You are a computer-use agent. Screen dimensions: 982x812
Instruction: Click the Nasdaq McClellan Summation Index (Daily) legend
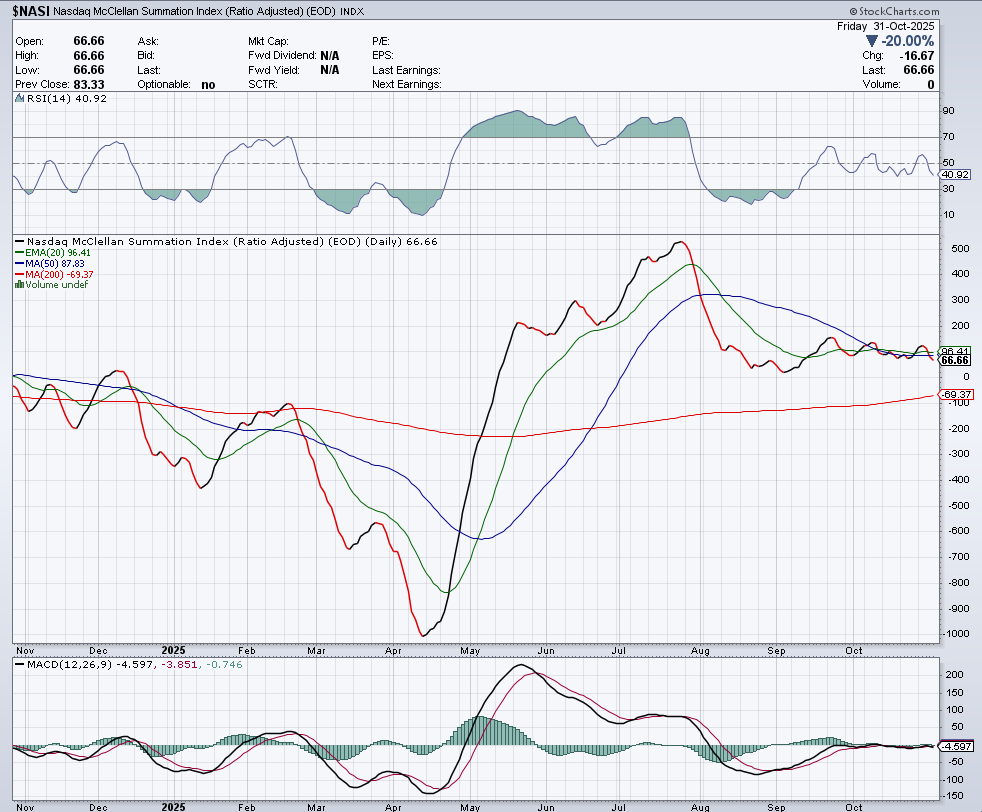coord(232,242)
